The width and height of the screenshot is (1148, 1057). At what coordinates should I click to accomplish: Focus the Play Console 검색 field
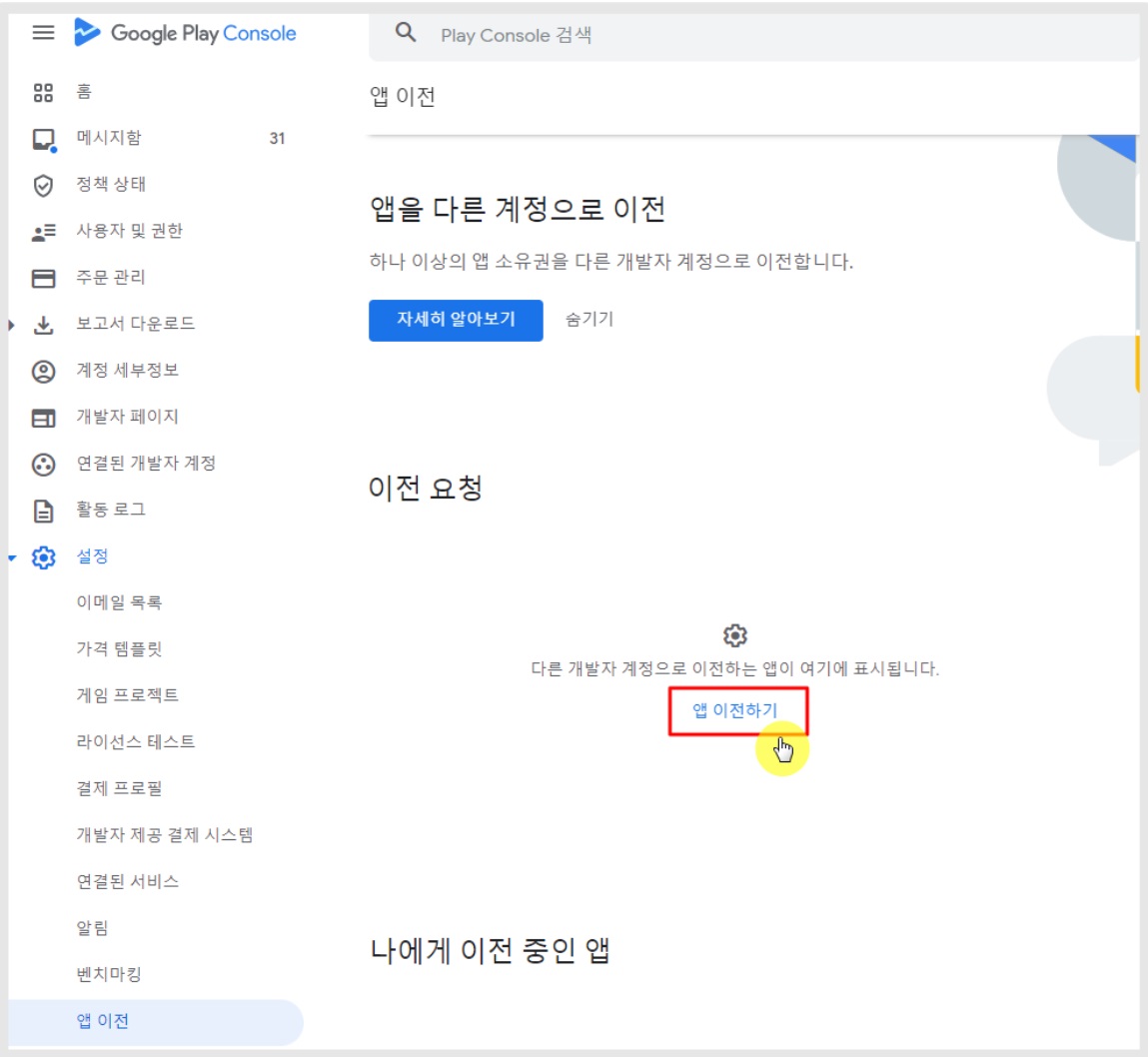tap(754, 35)
